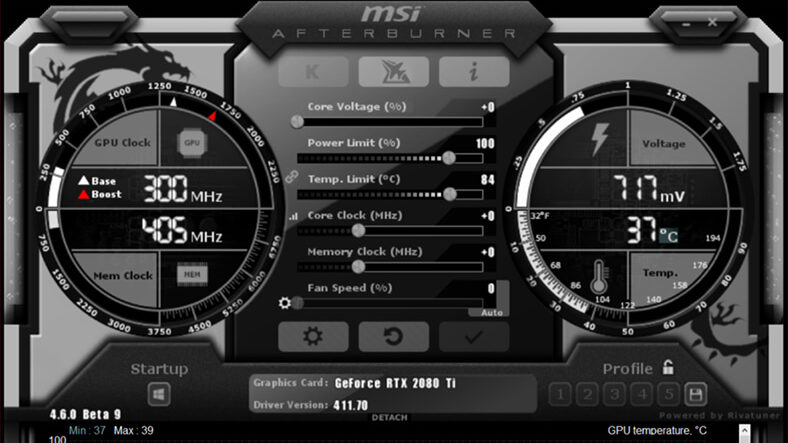
Task: Toggle the Startup Windows button
Action: point(159,394)
